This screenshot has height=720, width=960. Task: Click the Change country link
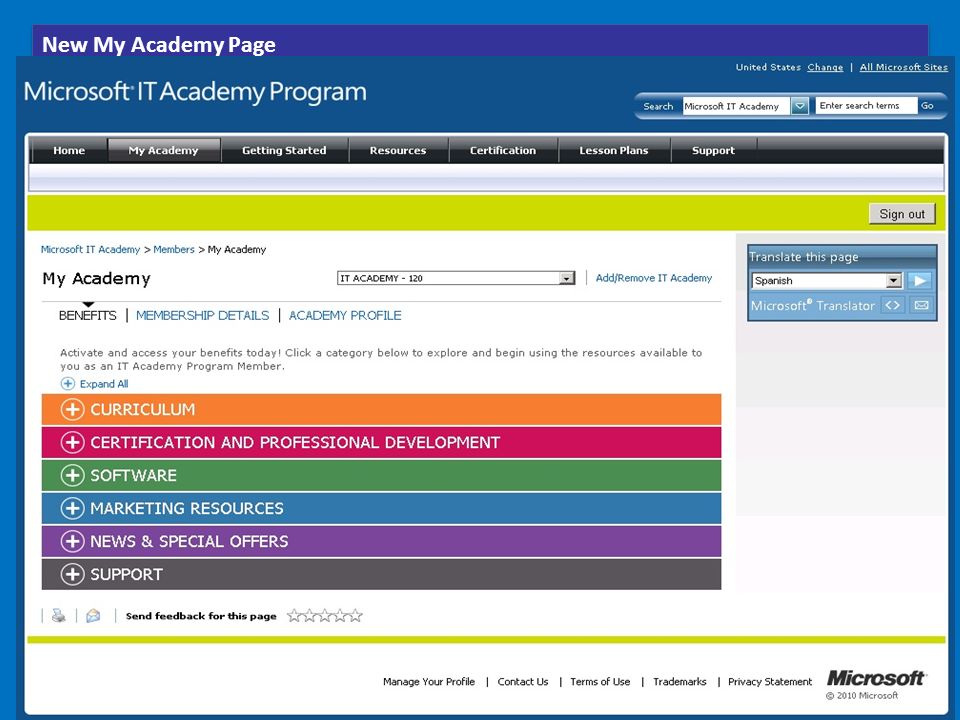coord(825,67)
